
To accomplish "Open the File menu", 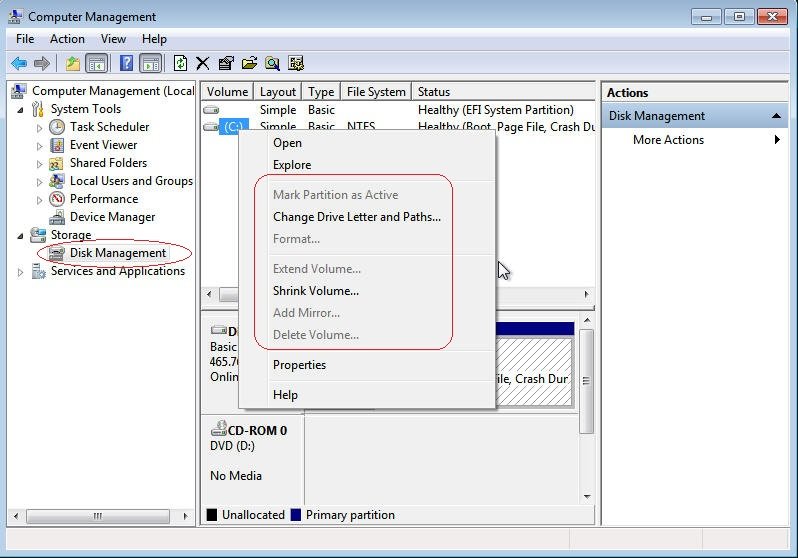I will point(25,39).
